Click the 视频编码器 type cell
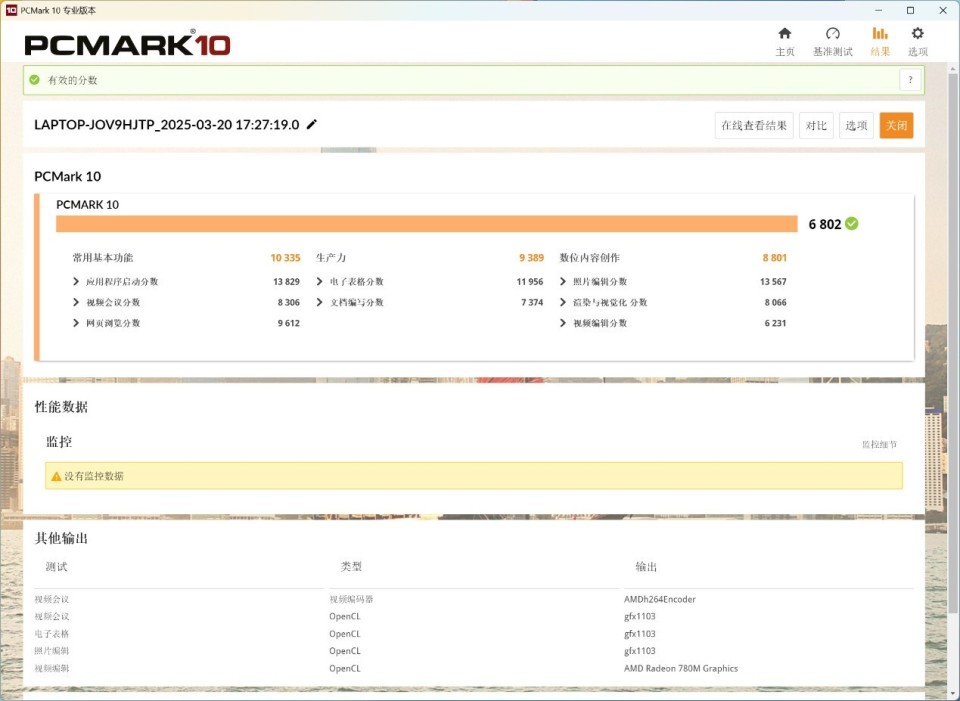The height and width of the screenshot is (701, 960). (x=351, y=599)
